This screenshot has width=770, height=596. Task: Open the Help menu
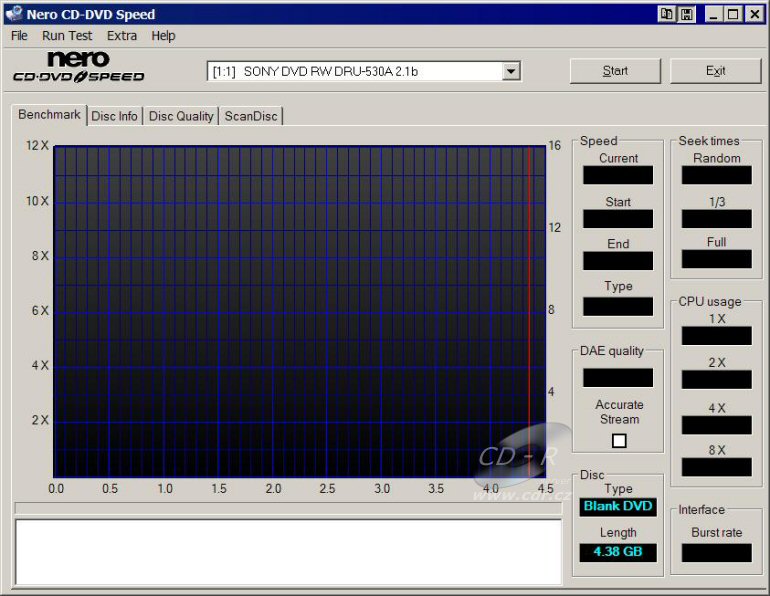pos(163,36)
